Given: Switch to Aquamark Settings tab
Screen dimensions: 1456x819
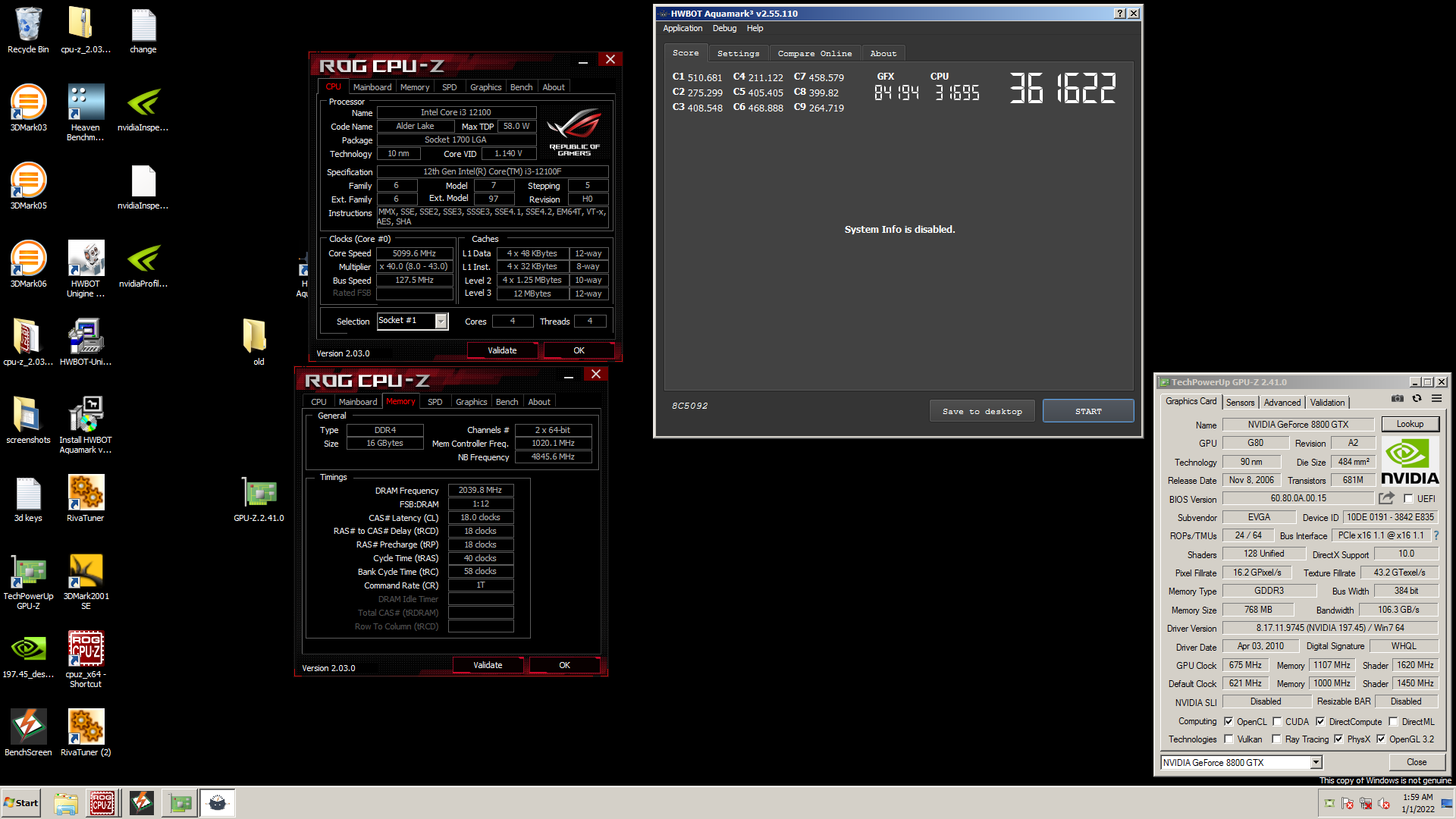Looking at the screenshot, I should pyautogui.click(x=738, y=53).
